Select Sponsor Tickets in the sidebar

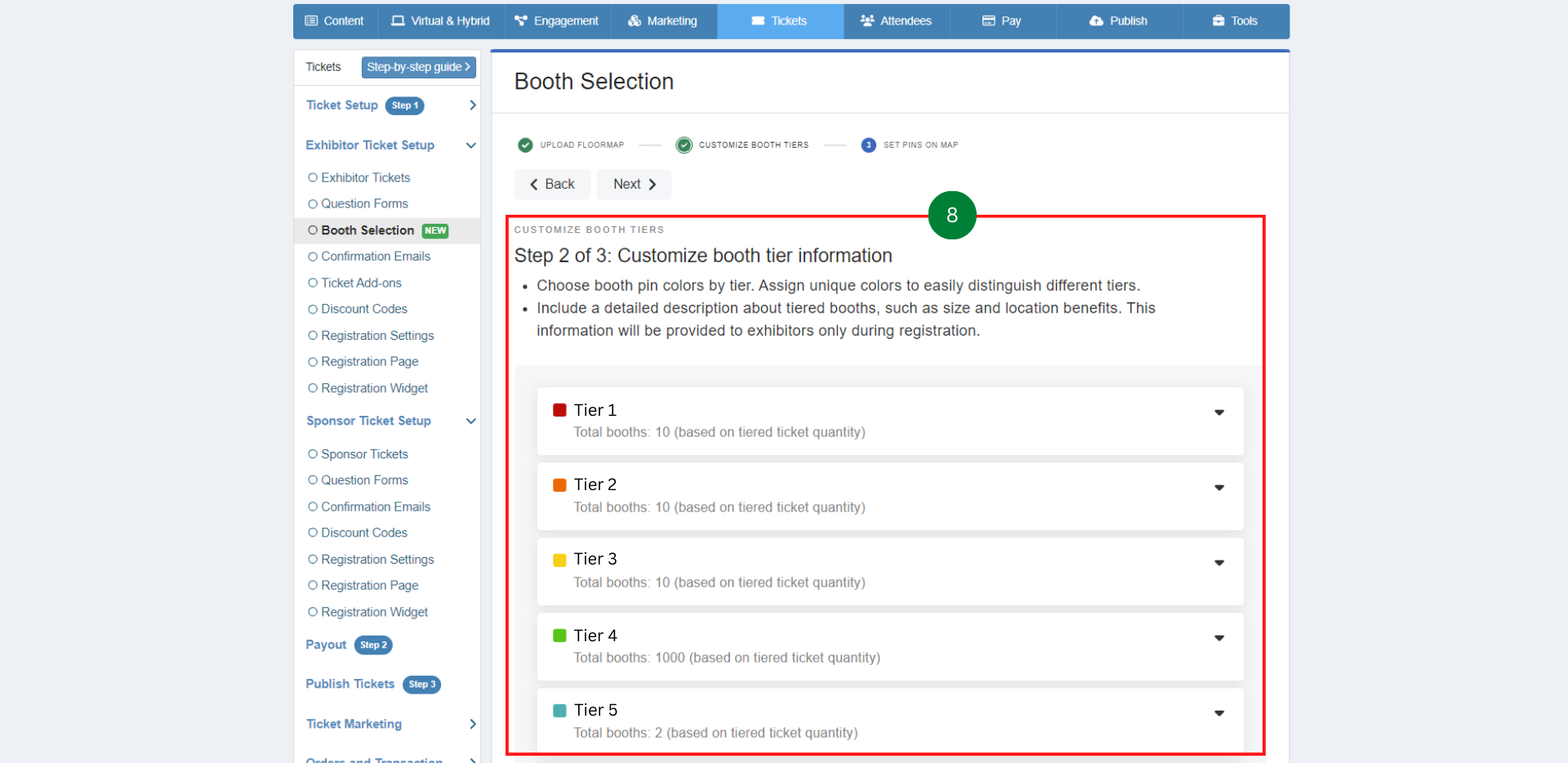coord(364,454)
